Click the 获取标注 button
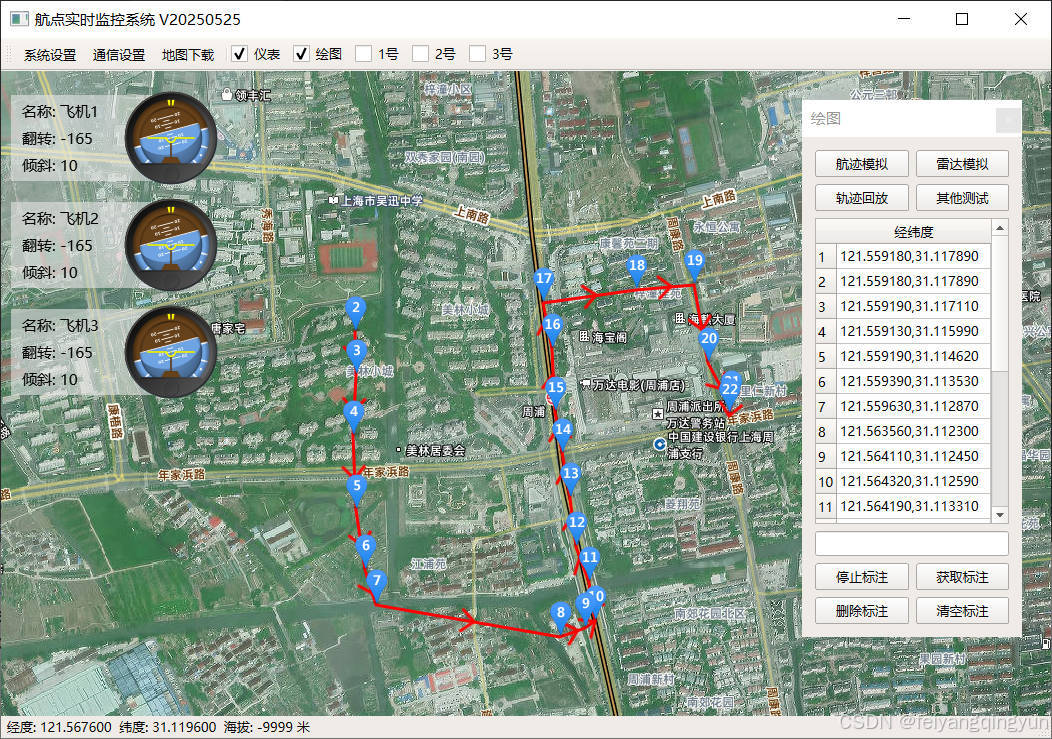 [962, 577]
